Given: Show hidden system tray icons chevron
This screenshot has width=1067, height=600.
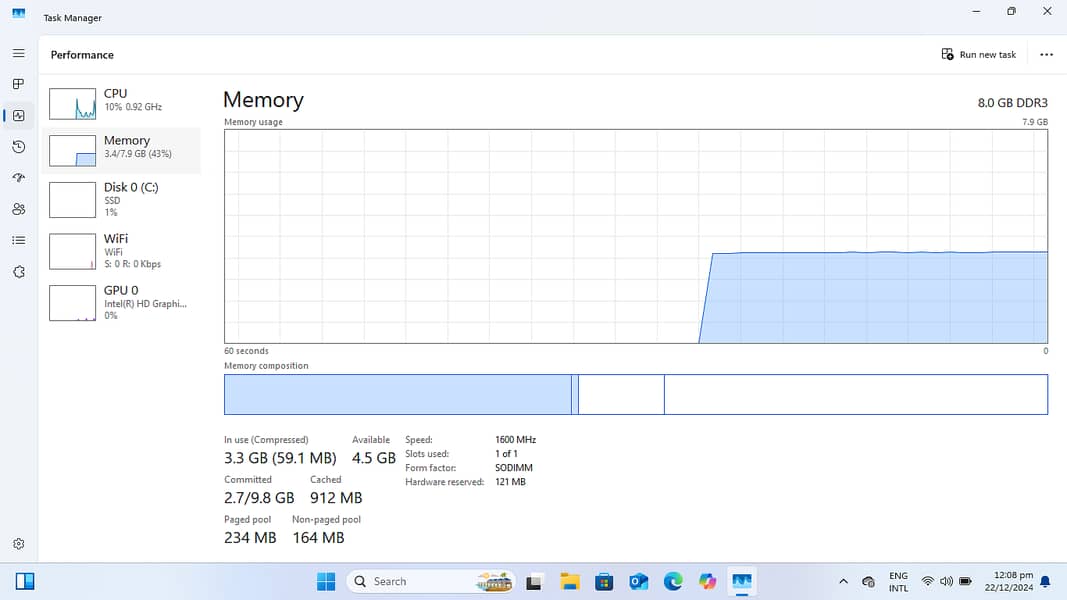Looking at the screenshot, I should tap(843, 581).
